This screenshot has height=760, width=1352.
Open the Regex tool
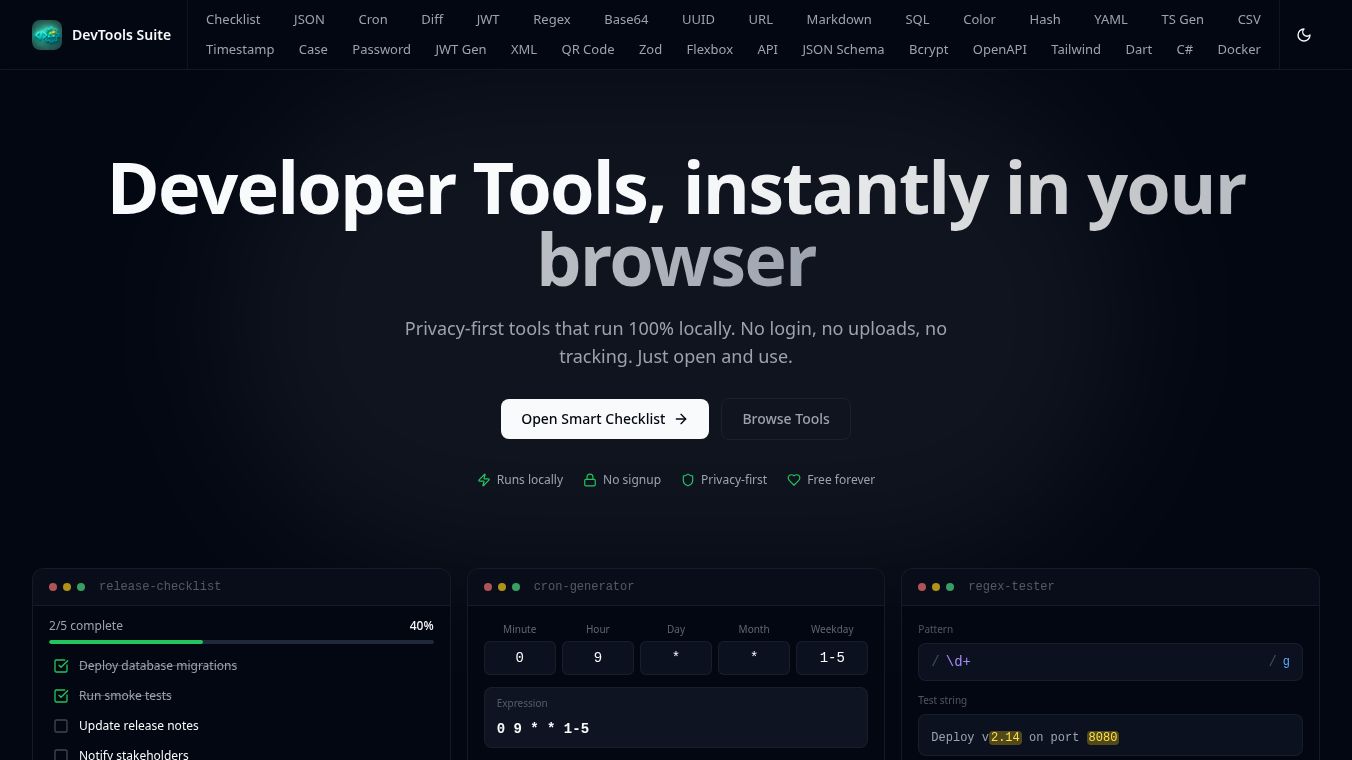click(x=552, y=19)
